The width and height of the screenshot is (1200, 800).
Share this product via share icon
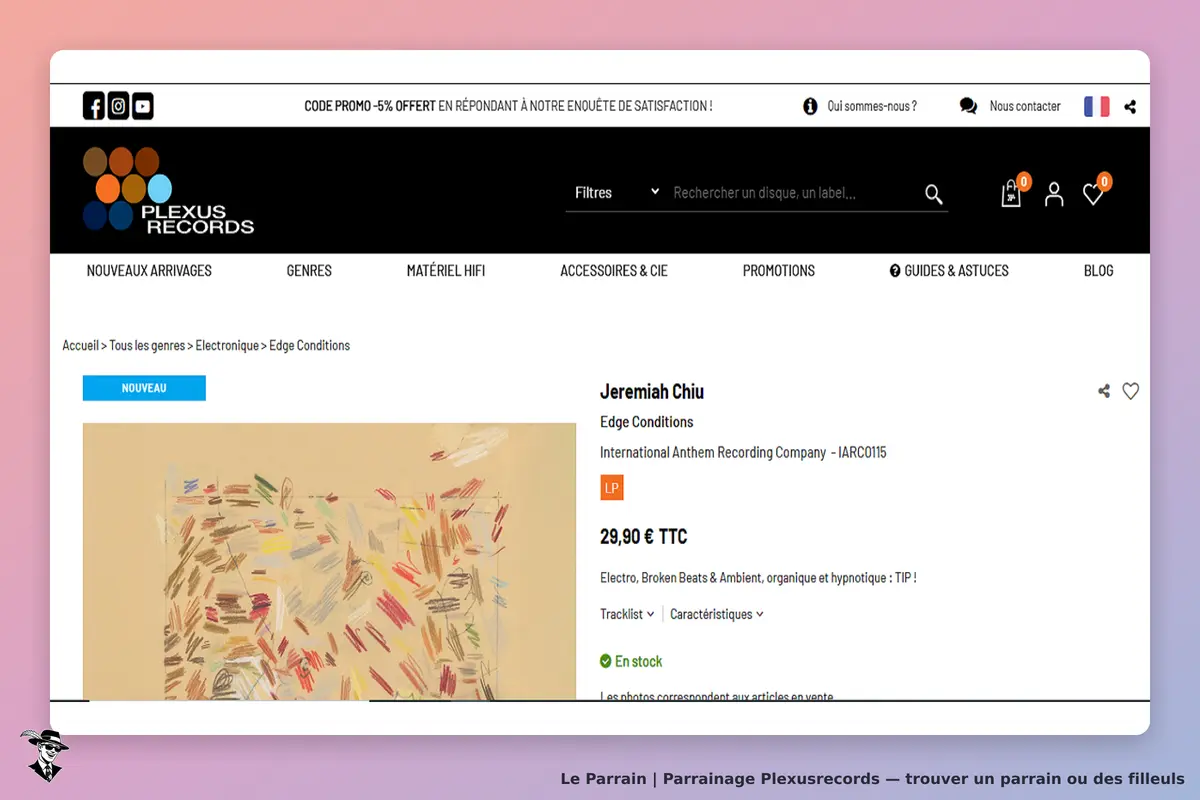click(1104, 391)
